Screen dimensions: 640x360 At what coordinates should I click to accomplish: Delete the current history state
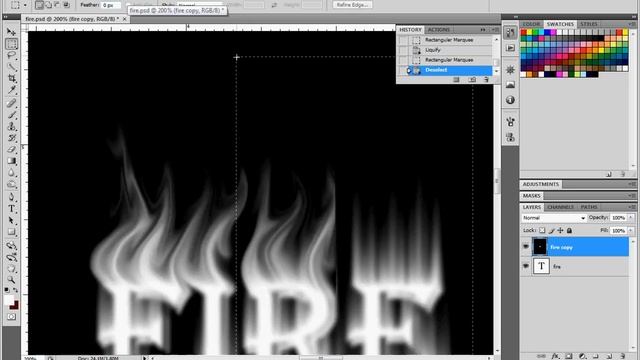pyautogui.click(x=486, y=80)
